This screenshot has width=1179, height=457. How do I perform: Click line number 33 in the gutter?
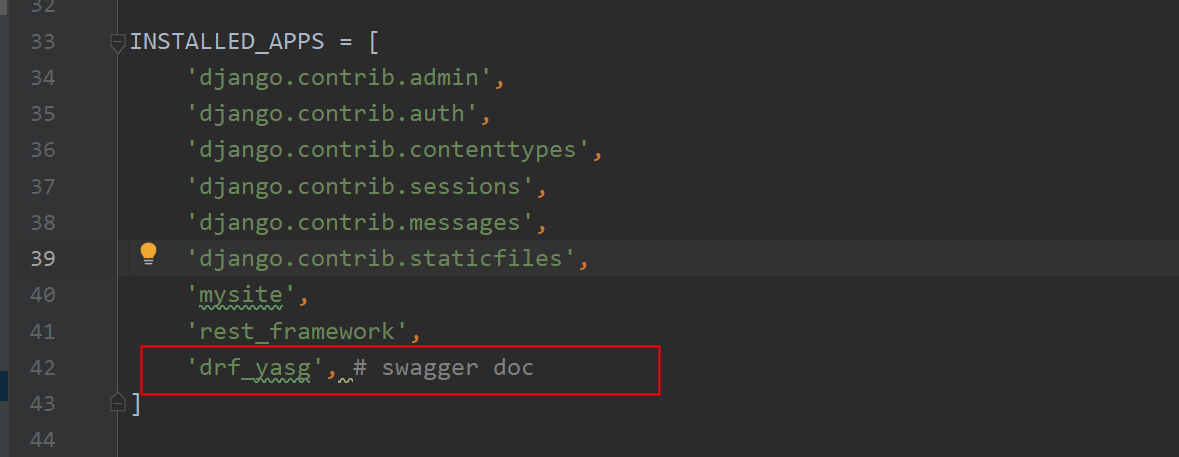point(43,42)
